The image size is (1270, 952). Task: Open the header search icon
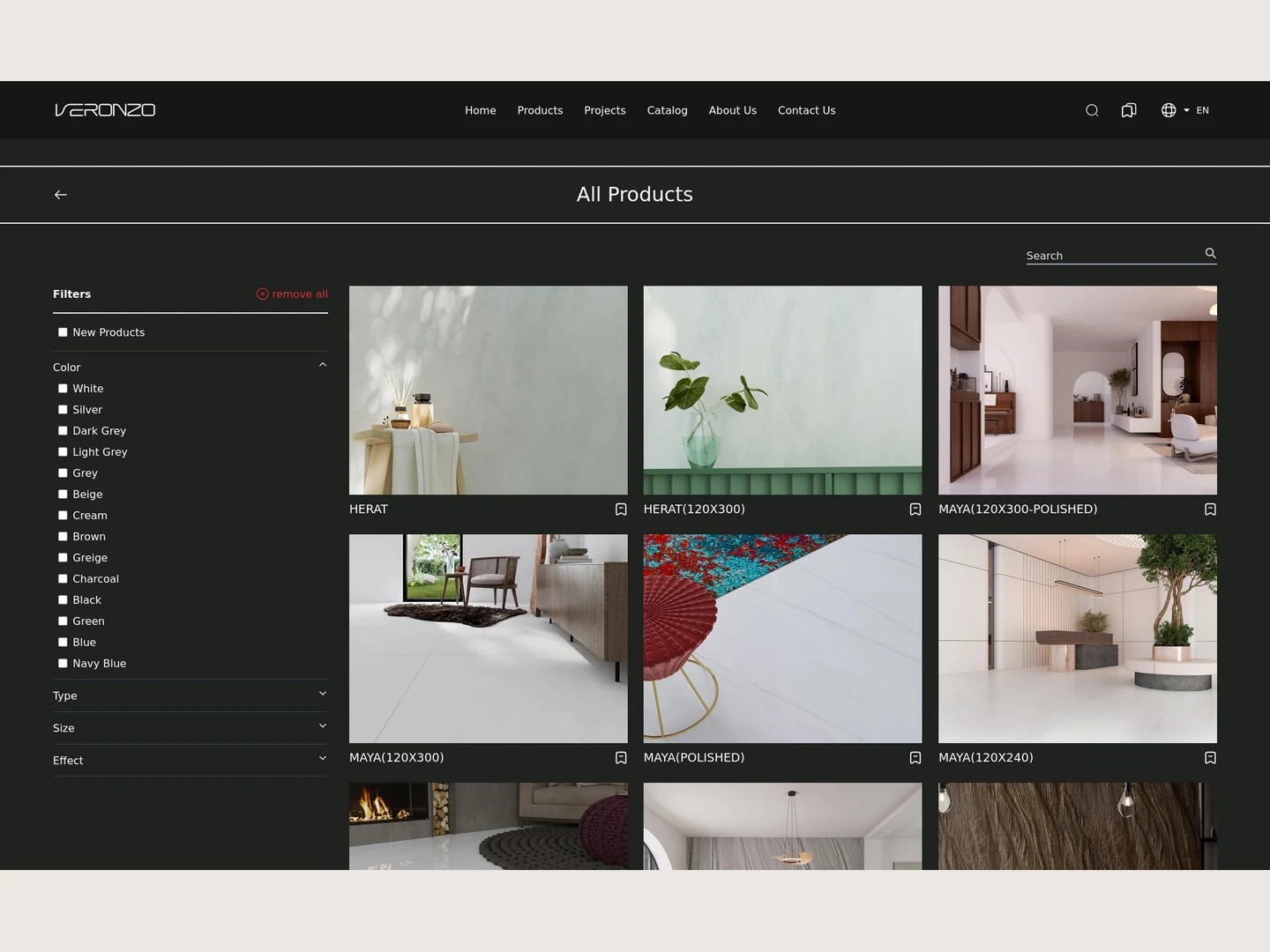tap(1092, 110)
